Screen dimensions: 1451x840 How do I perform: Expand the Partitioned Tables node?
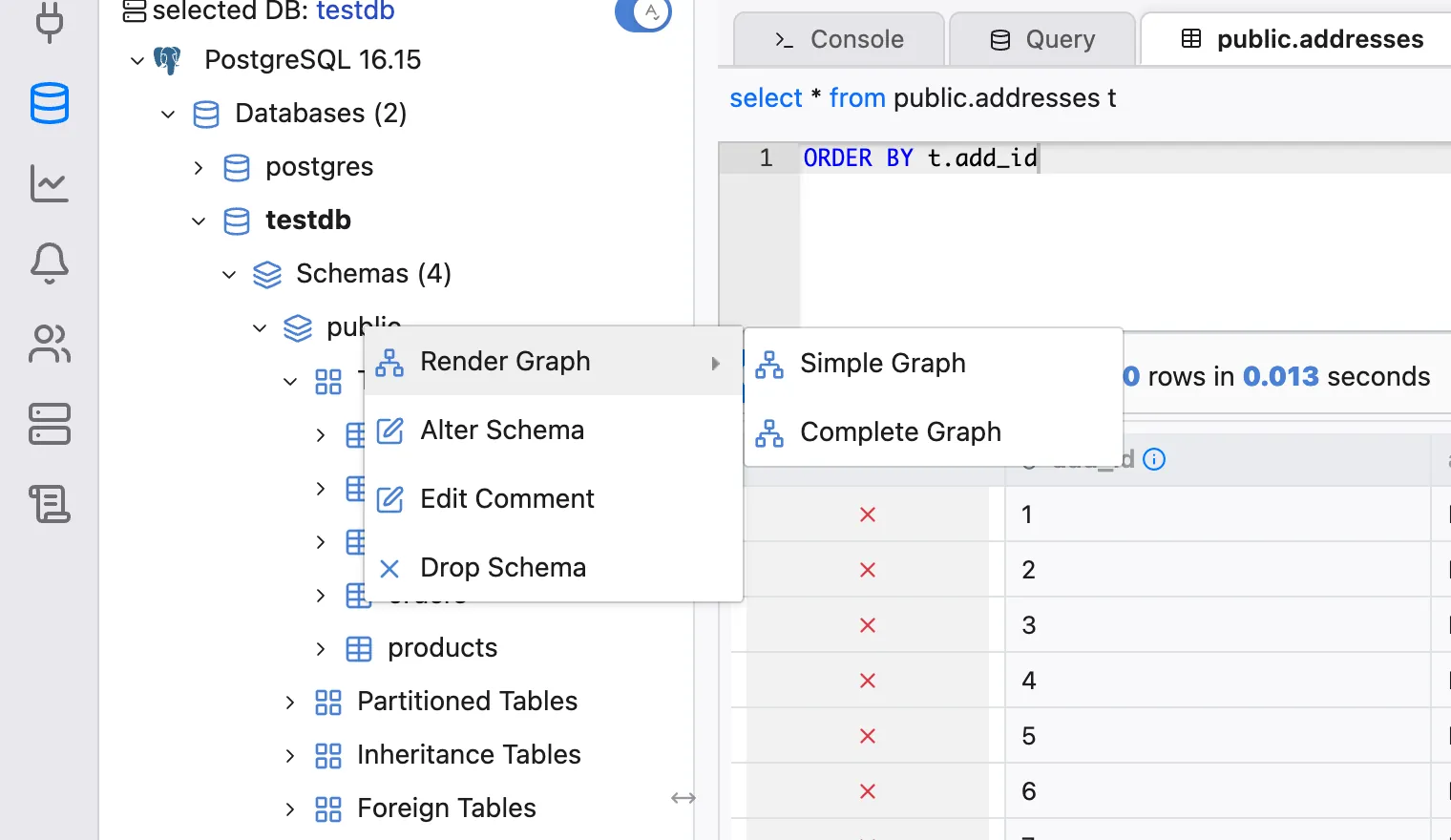point(290,702)
